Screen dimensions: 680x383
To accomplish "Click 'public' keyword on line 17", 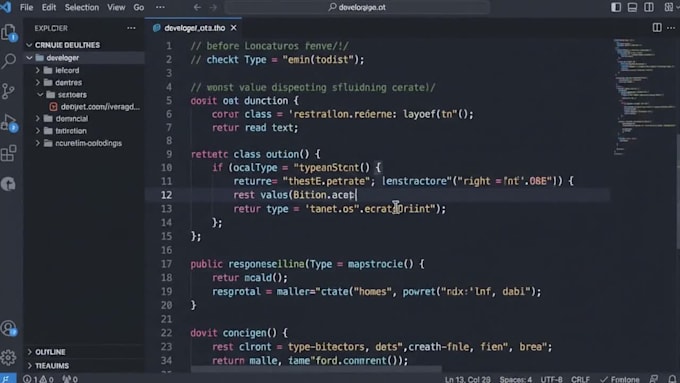I will 206,264.
